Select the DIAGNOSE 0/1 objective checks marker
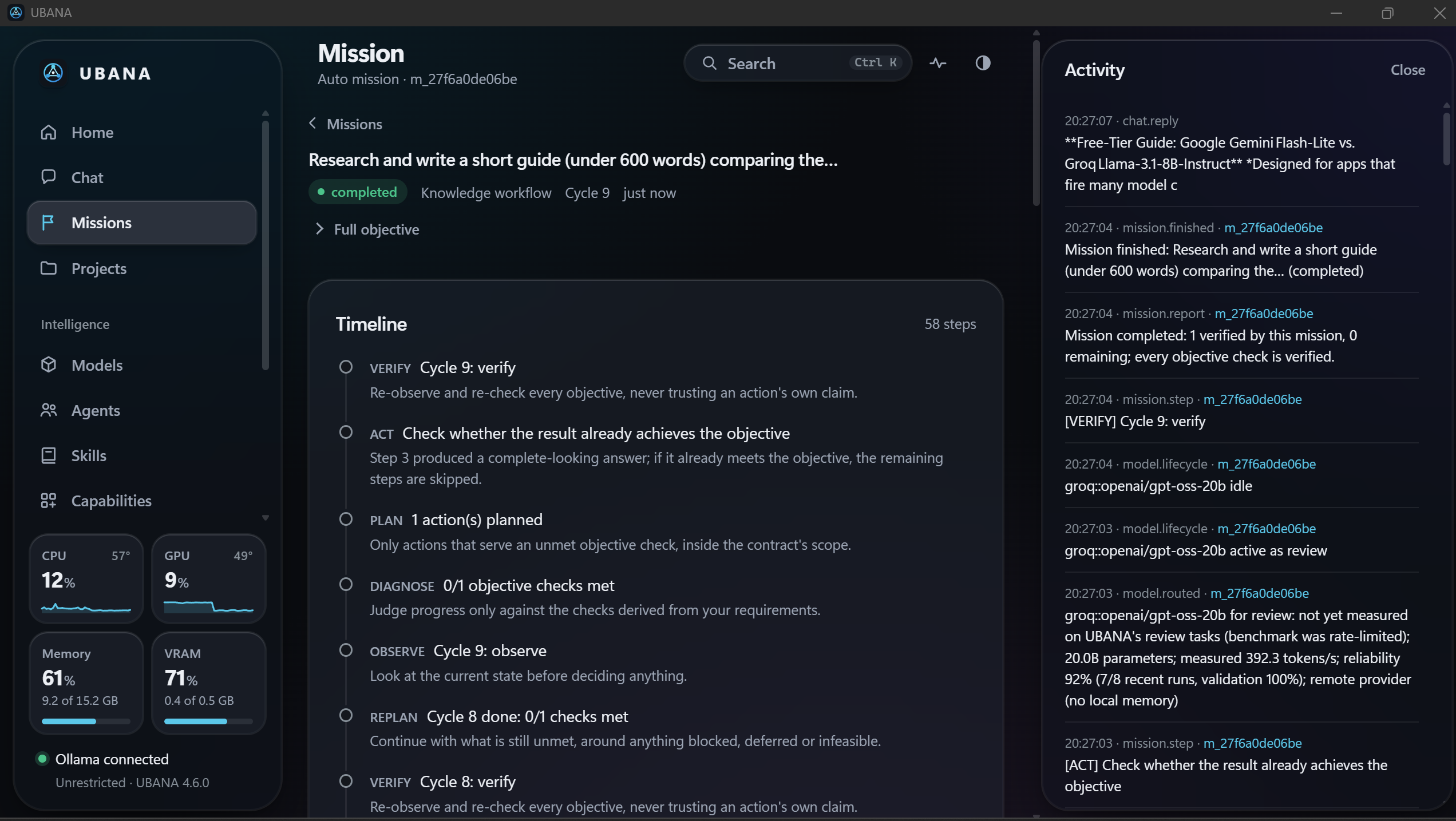 pos(346,584)
